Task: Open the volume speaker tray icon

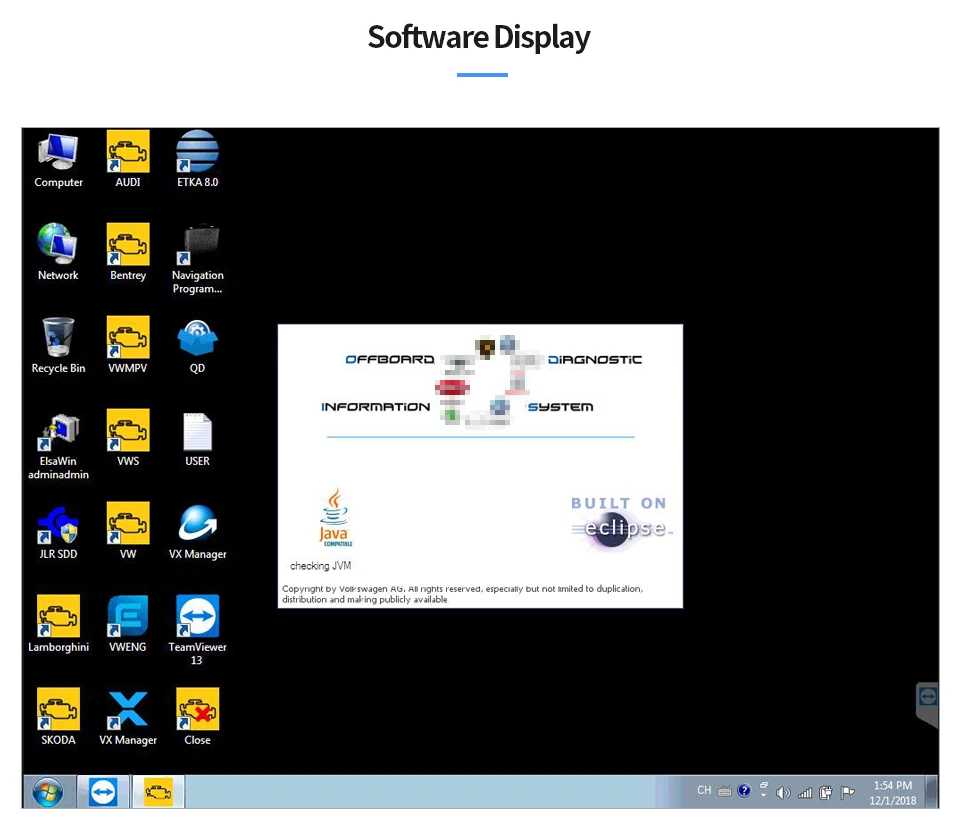Action: pos(782,793)
